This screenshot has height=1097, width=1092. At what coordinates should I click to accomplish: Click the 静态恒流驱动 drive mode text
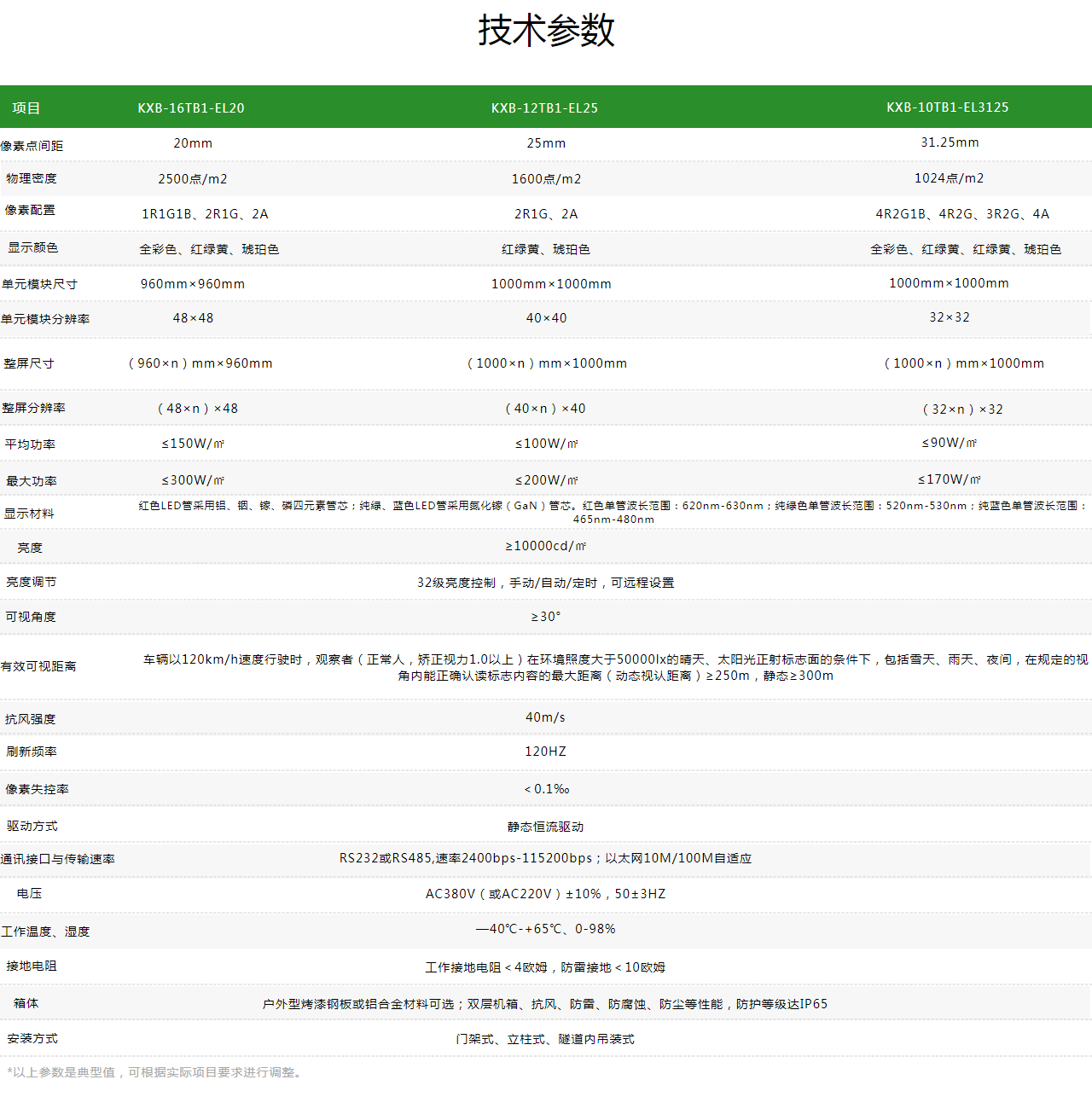tap(545, 827)
